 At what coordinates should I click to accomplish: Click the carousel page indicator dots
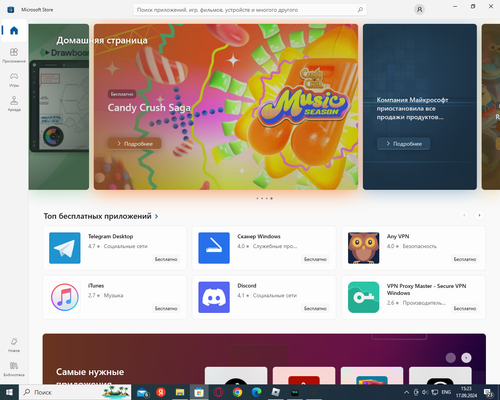point(264,198)
